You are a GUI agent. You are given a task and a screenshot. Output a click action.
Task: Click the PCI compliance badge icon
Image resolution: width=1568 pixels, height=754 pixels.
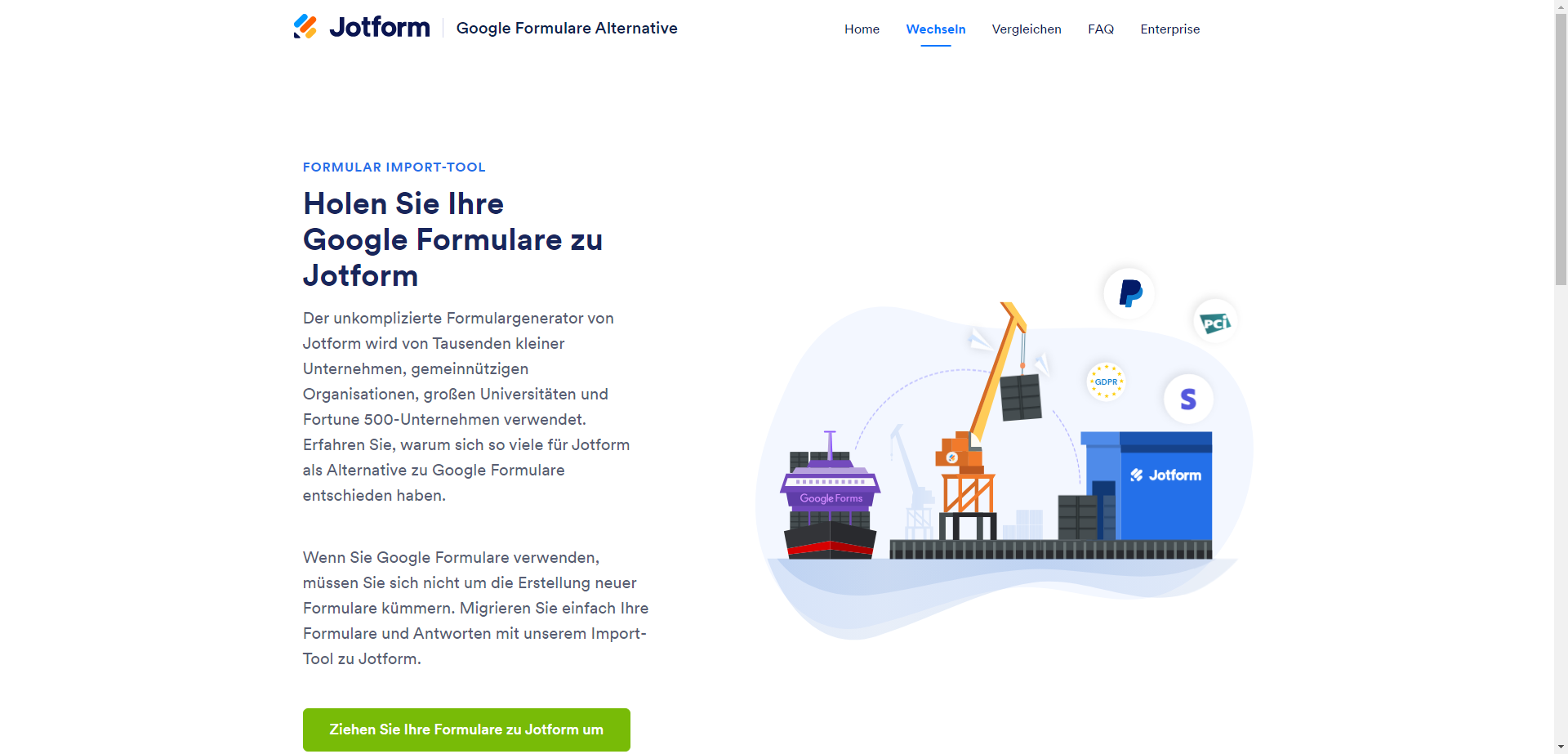1215,322
